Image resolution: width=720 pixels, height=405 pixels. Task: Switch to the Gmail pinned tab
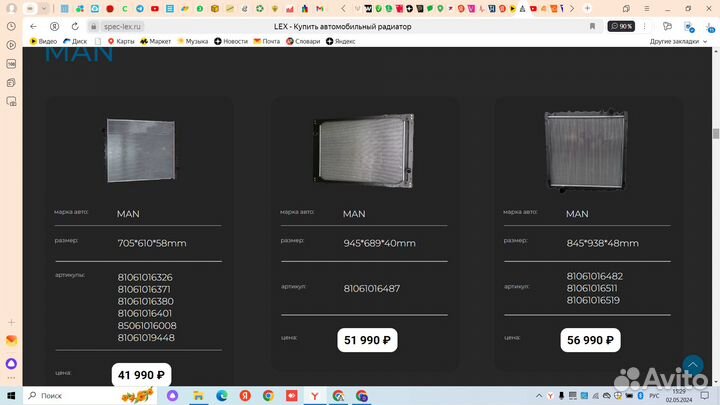[320, 8]
